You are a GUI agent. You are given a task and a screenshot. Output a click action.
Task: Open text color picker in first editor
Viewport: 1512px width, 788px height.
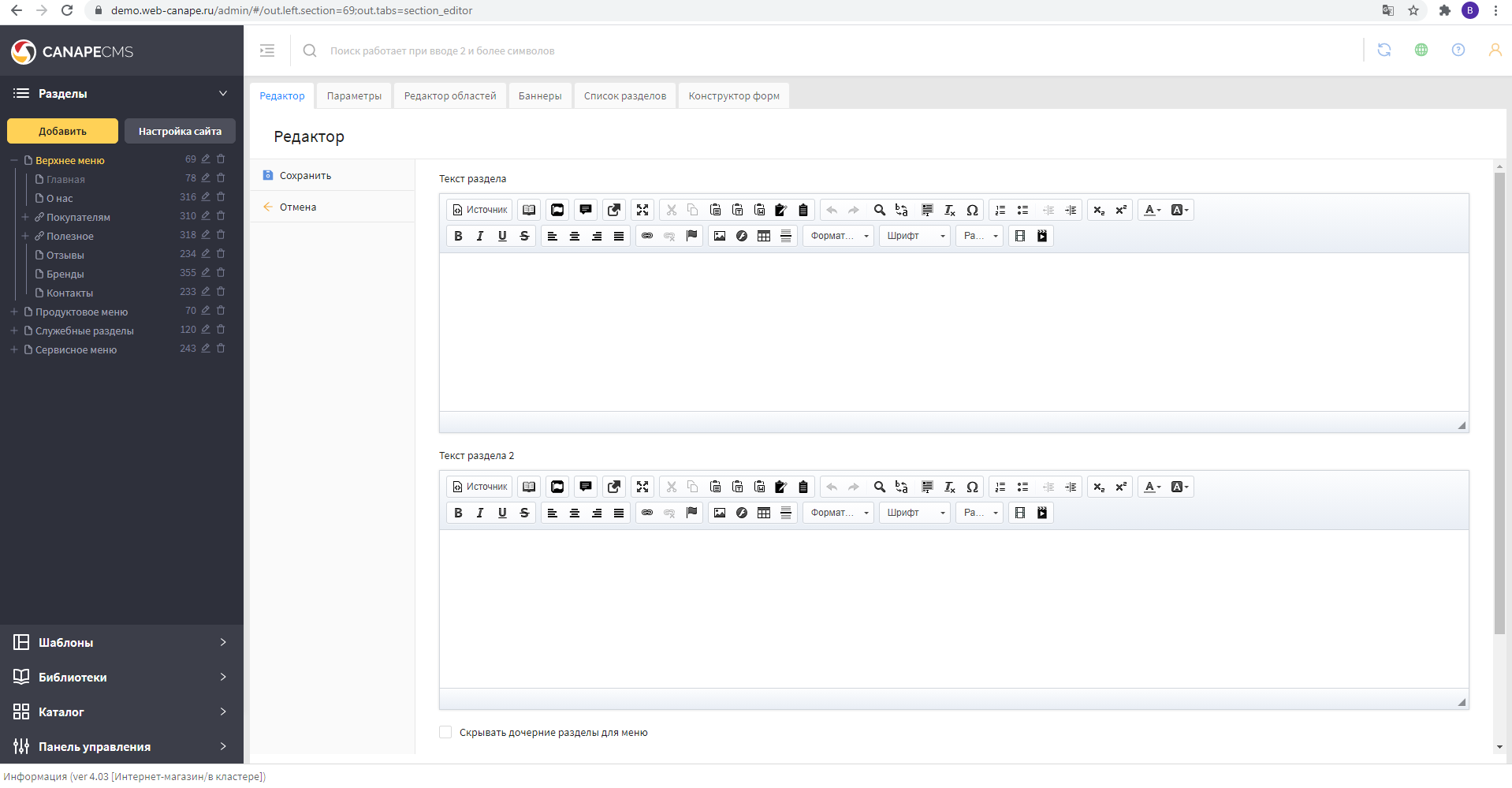[x=1152, y=210]
